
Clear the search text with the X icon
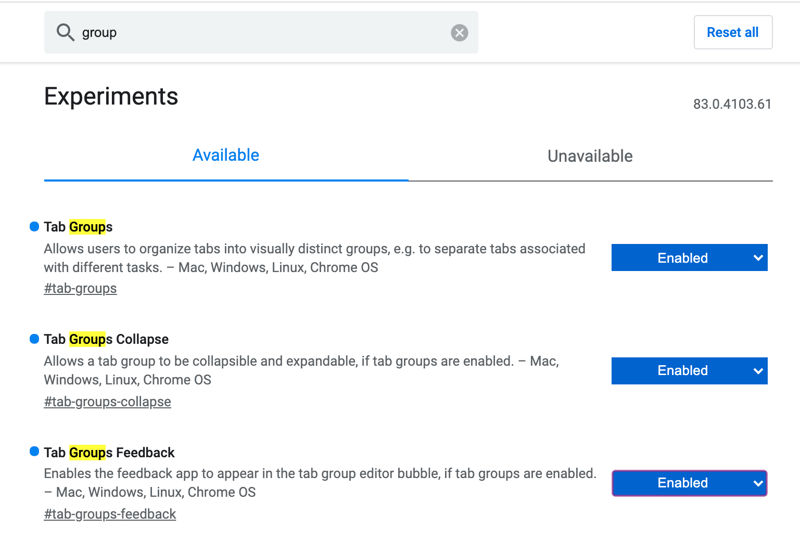pos(459,33)
